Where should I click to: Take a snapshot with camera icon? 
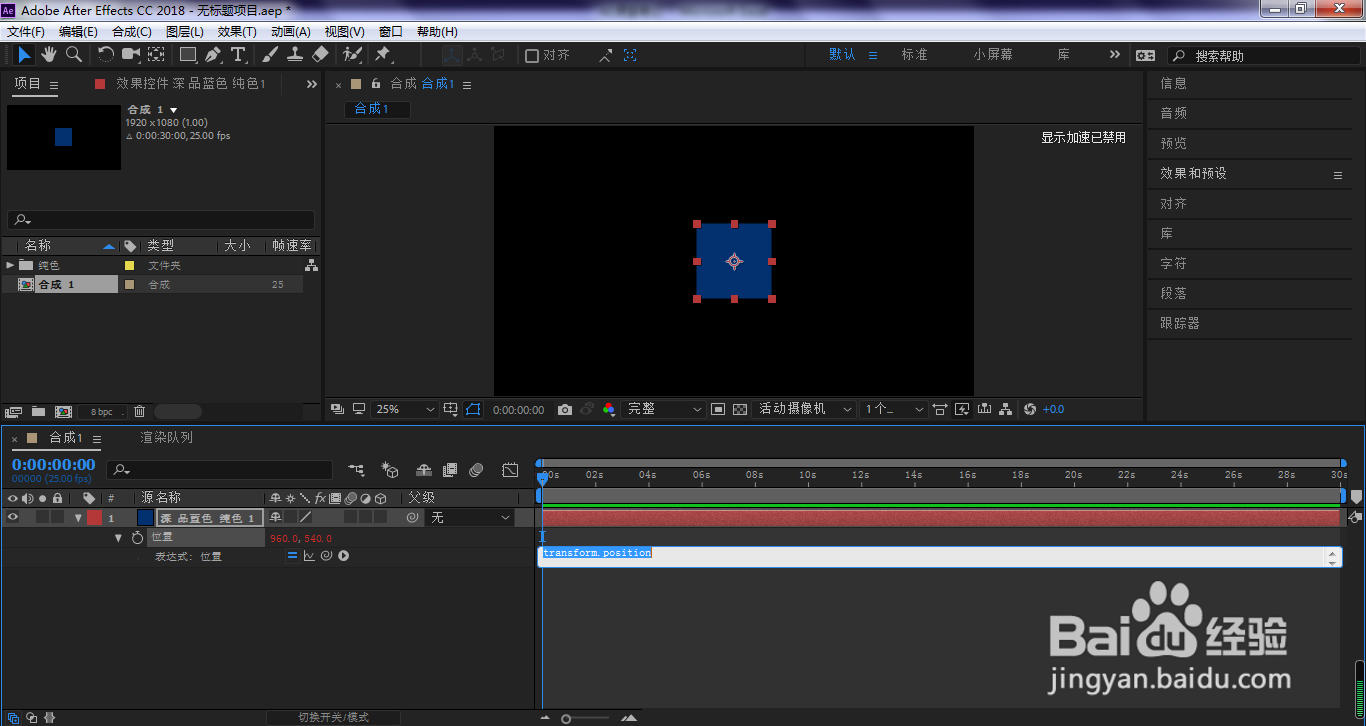pyautogui.click(x=565, y=409)
